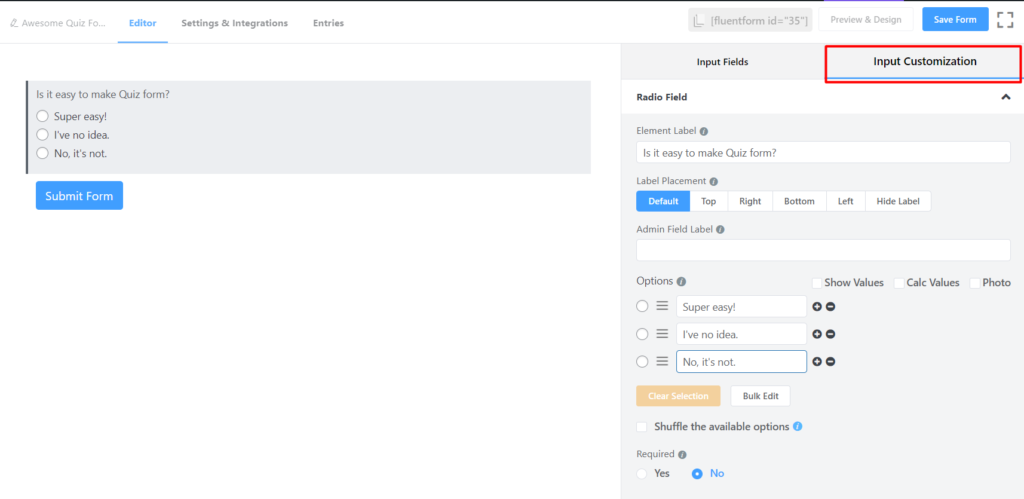Viewport: 1024px width, 499px height.
Task: Choose Bottom label placement
Action: click(799, 201)
